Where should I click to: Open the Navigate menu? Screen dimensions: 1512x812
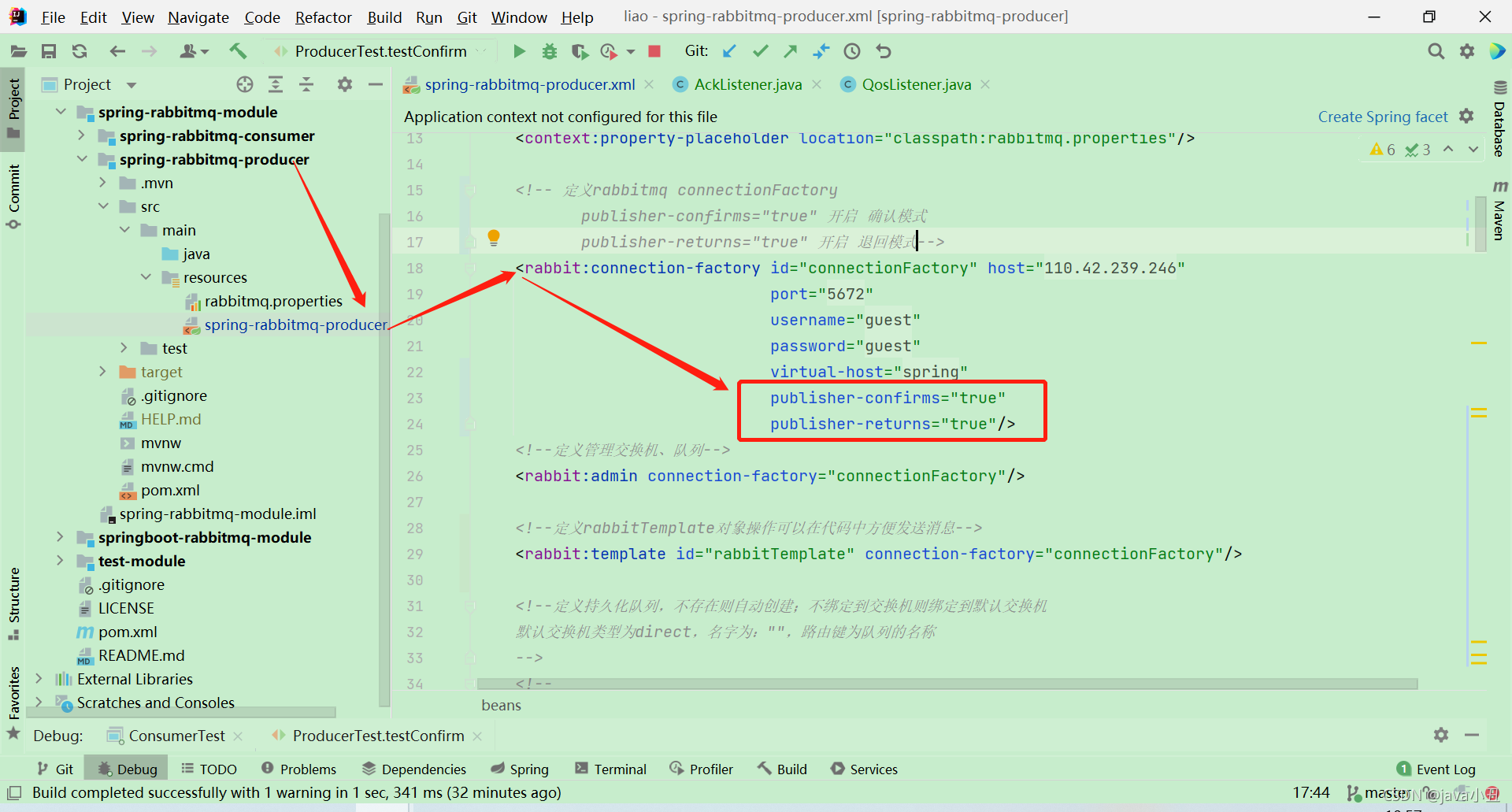coord(198,17)
